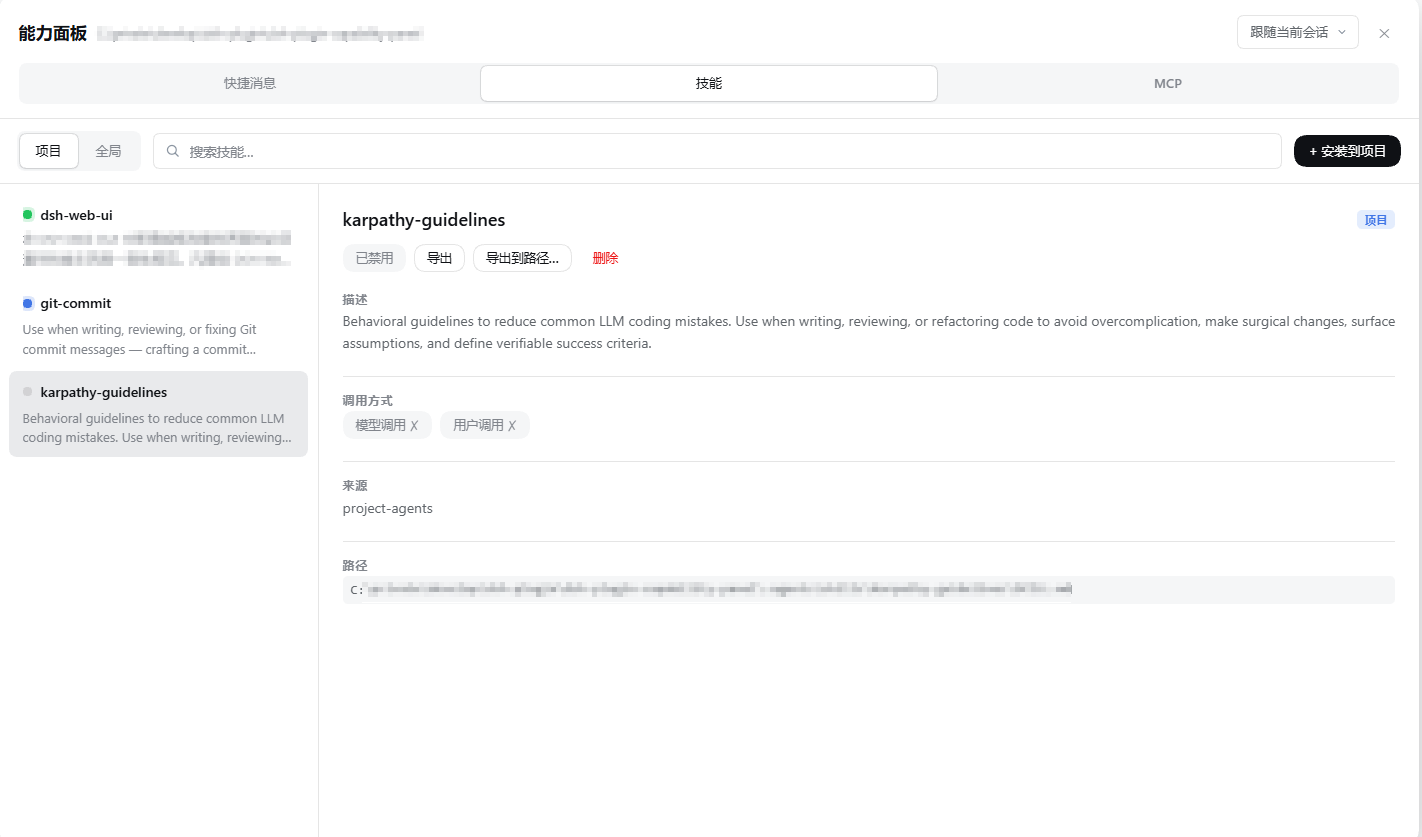Click the red 删除 link

click(605, 258)
